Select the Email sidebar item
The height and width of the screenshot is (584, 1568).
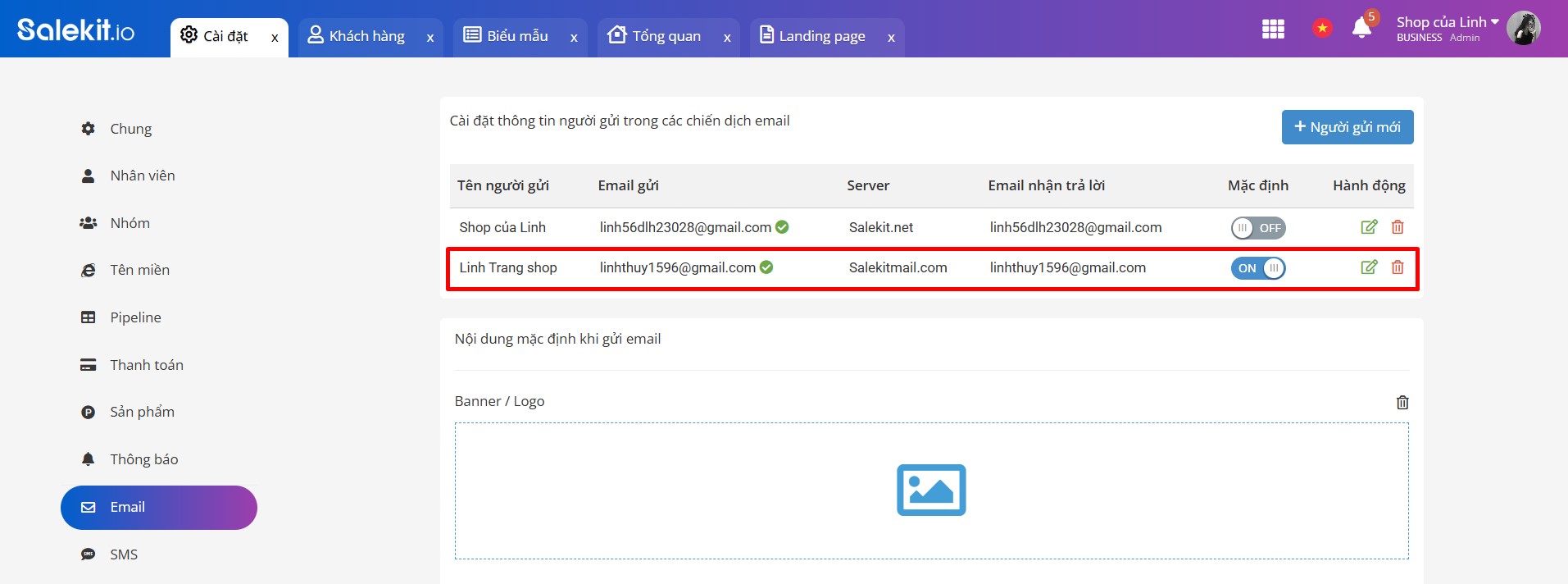click(x=159, y=508)
